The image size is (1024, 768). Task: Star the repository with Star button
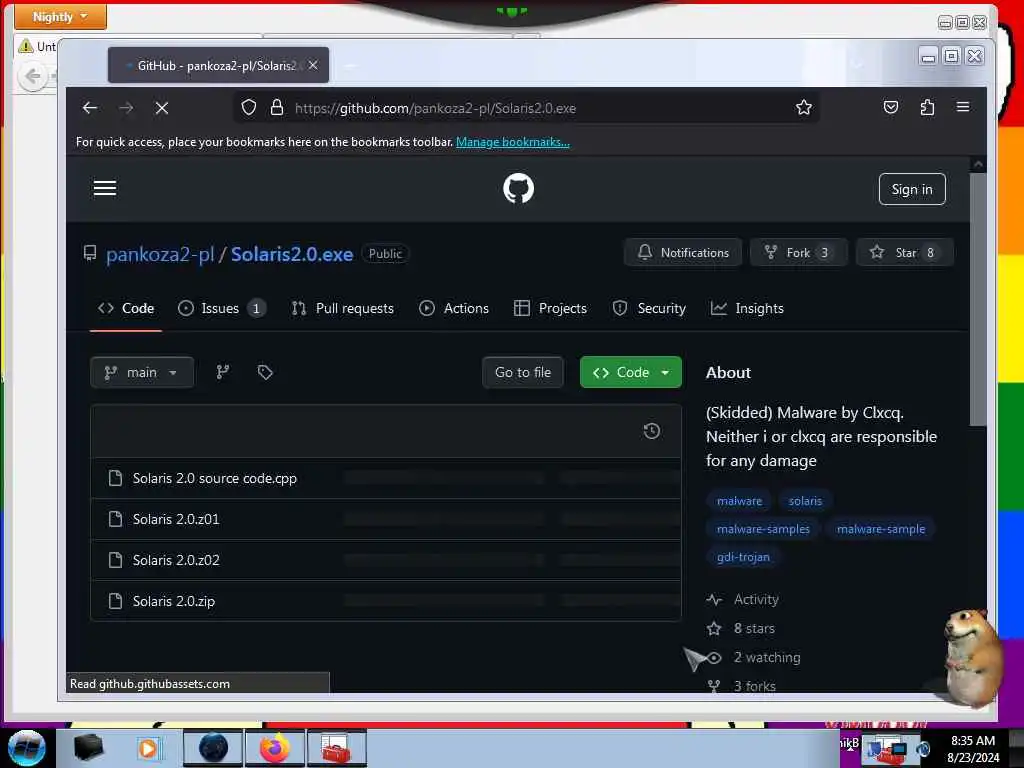click(x=905, y=253)
